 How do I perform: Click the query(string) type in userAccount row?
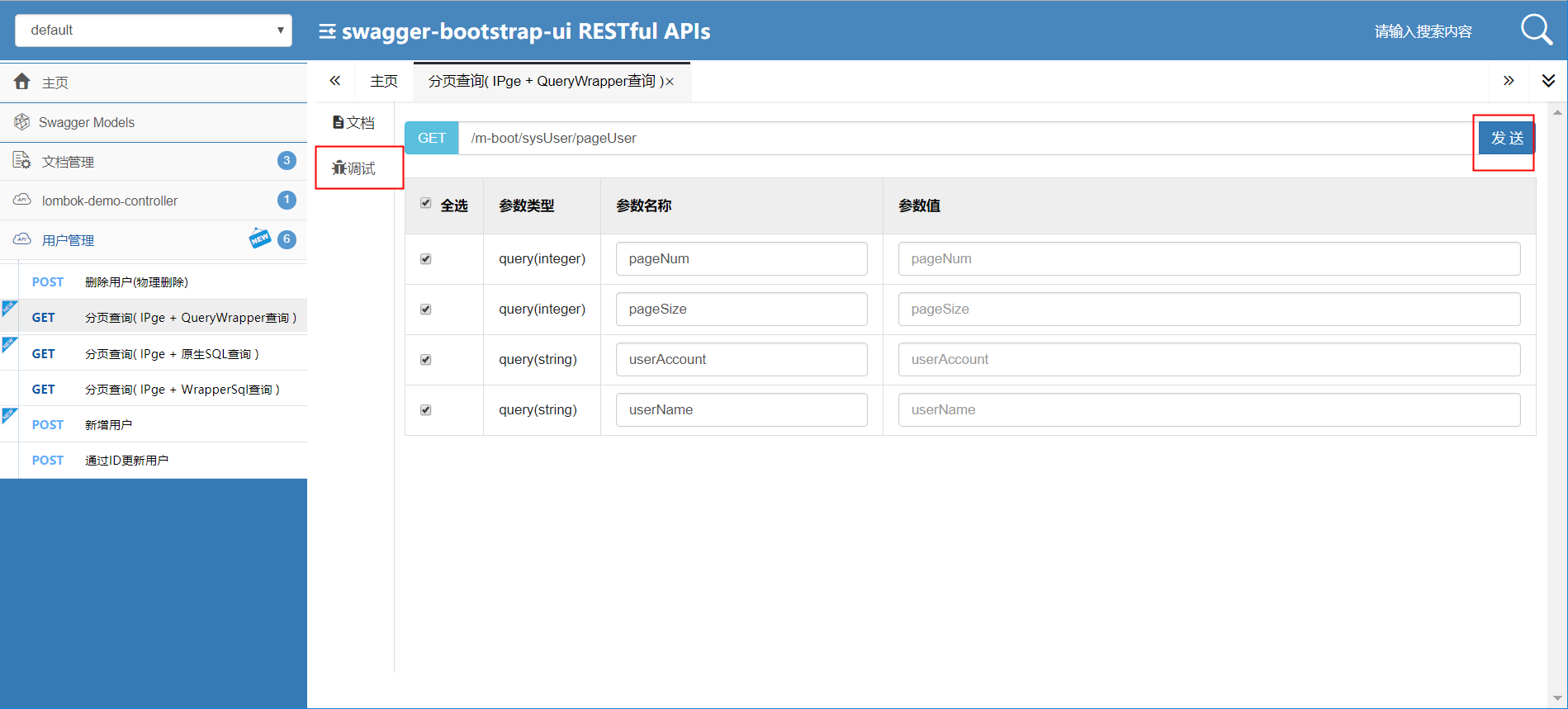(538, 360)
